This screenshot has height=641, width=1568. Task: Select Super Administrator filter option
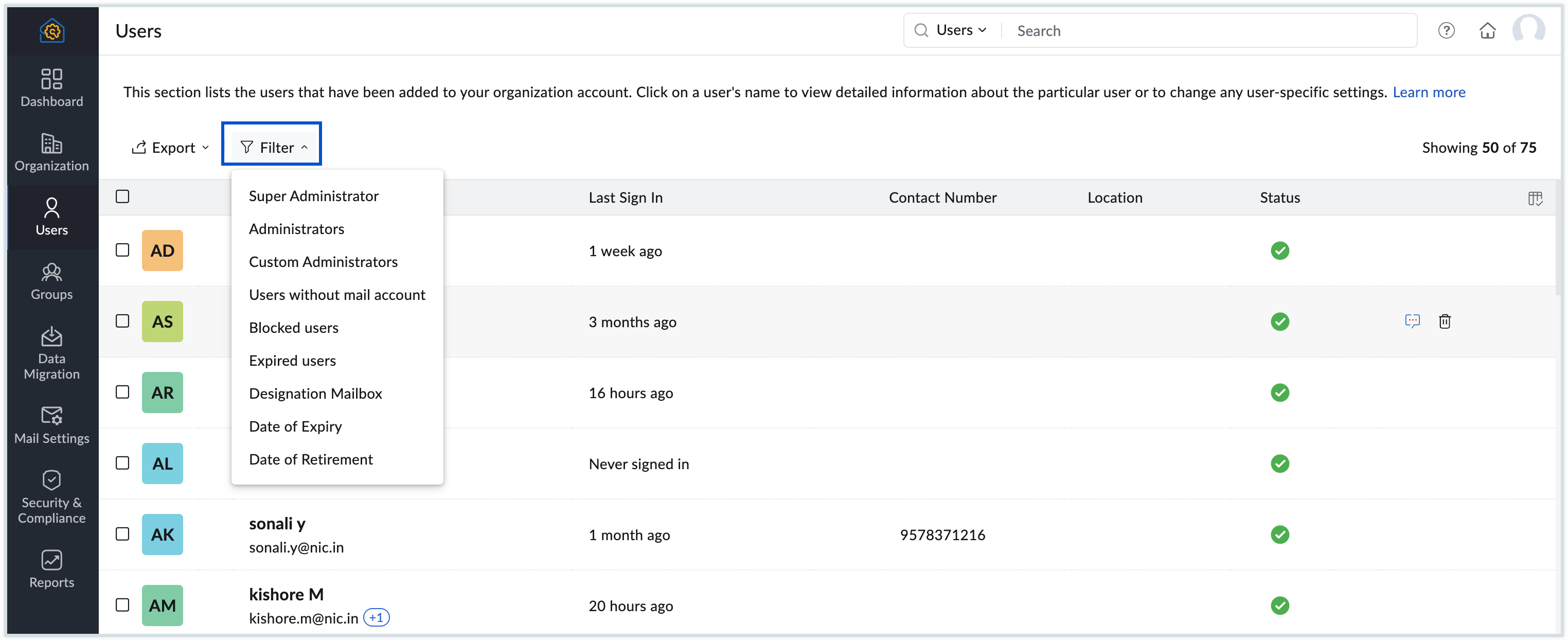click(x=313, y=195)
